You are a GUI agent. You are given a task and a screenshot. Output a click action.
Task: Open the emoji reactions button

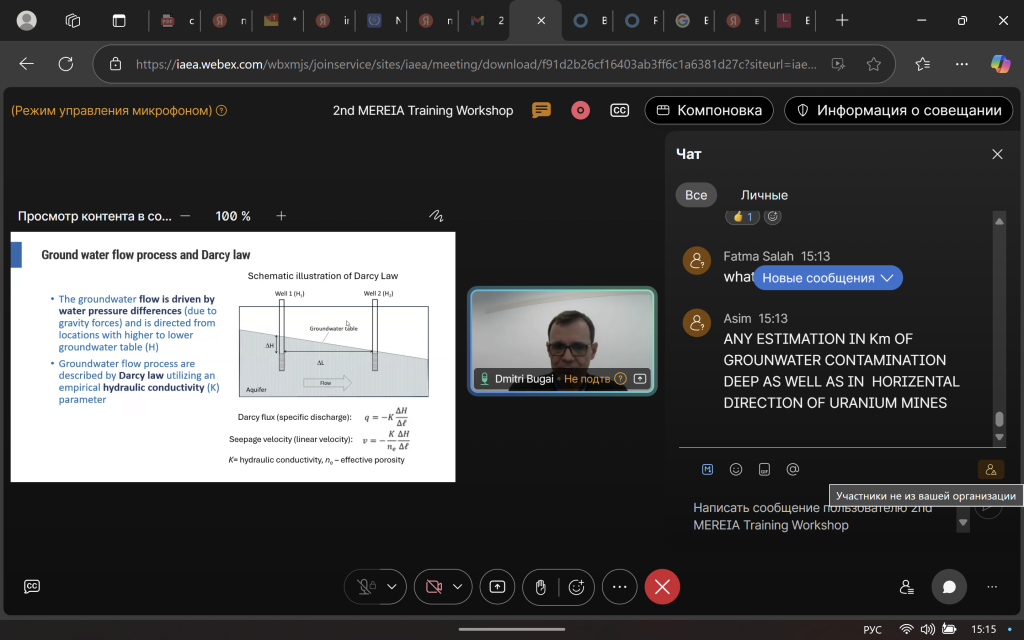click(x=576, y=587)
